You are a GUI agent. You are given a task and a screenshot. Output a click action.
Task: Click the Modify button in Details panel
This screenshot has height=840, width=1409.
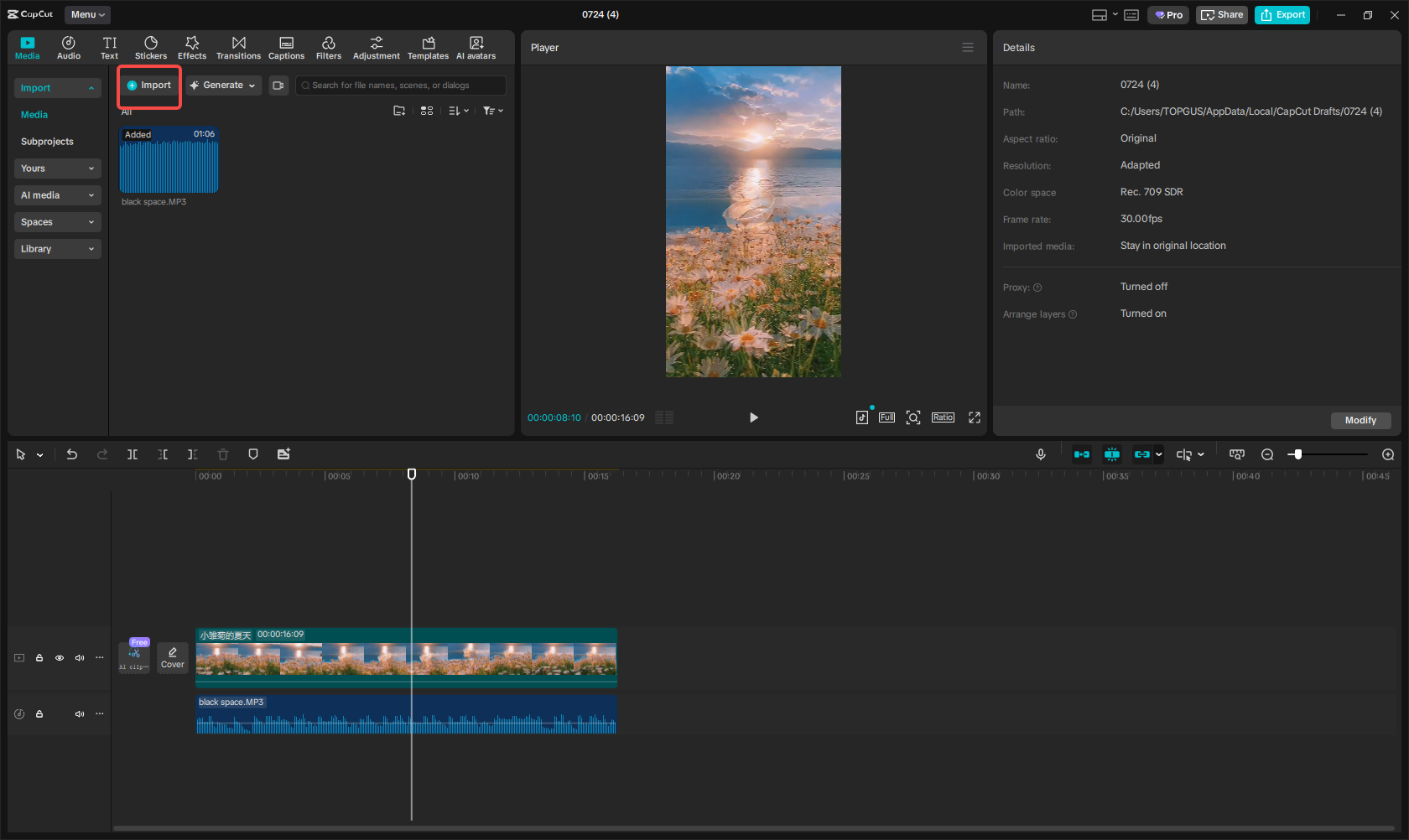(1360, 420)
